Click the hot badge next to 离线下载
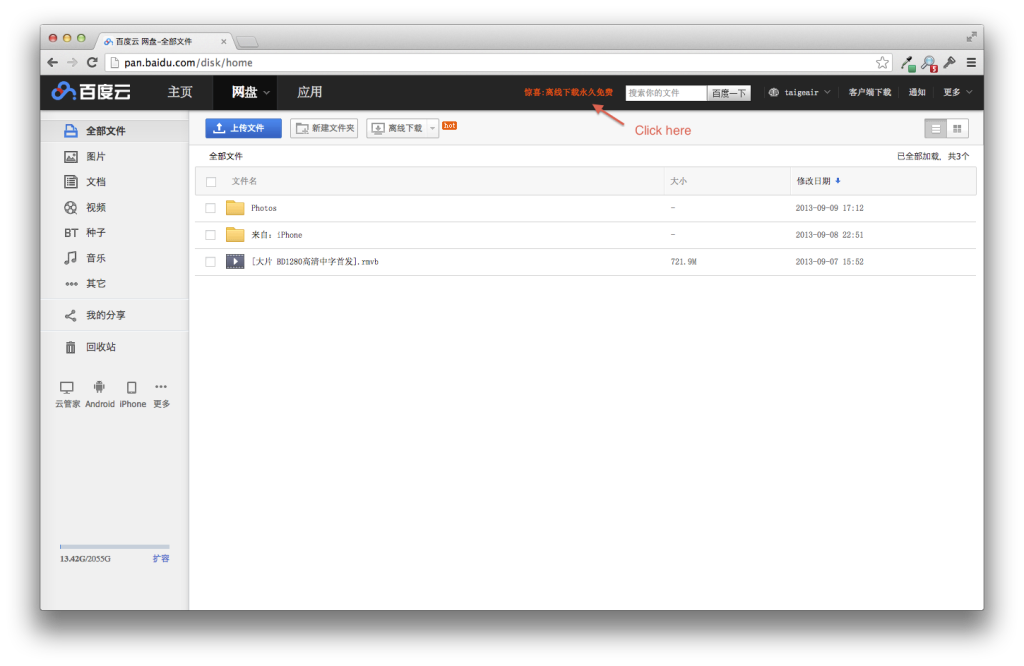The width and height of the screenshot is (1024, 666). click(449, 125)
